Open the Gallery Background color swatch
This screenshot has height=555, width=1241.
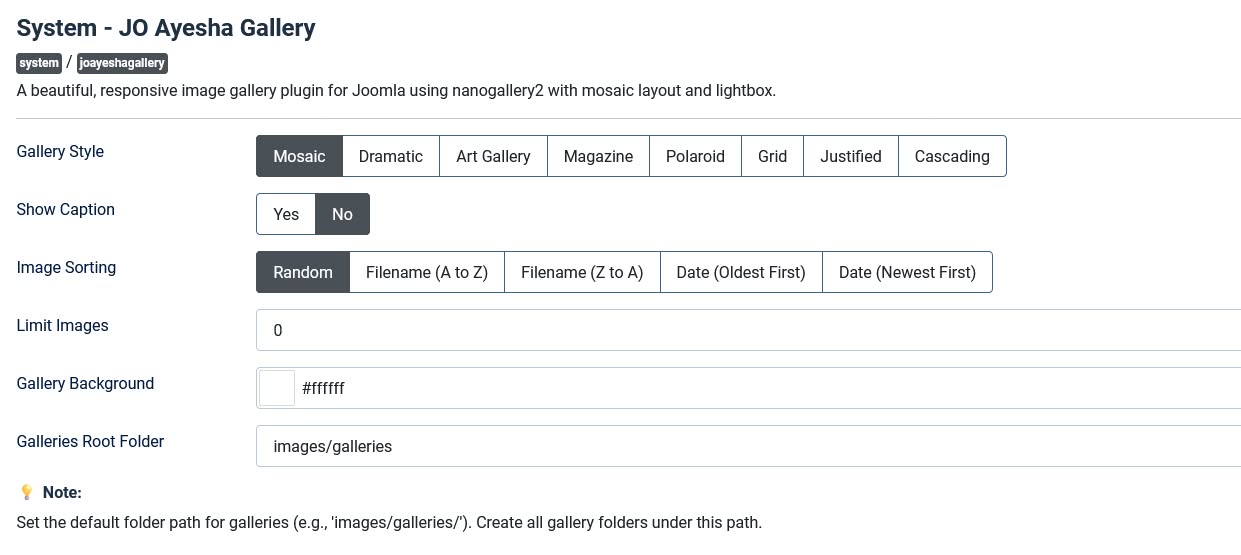pos(277,388)
